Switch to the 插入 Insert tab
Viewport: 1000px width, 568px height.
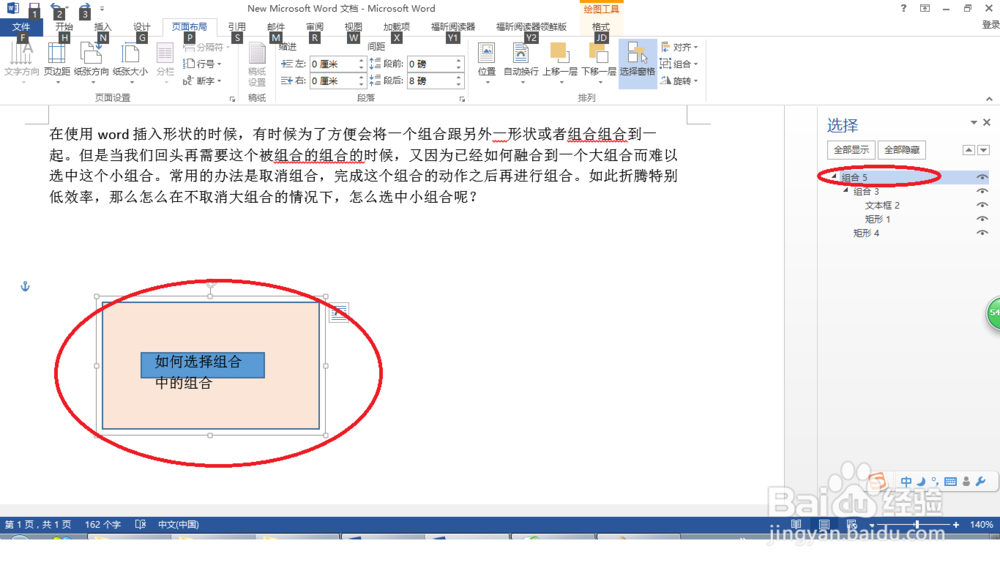(x=103, y=27)
